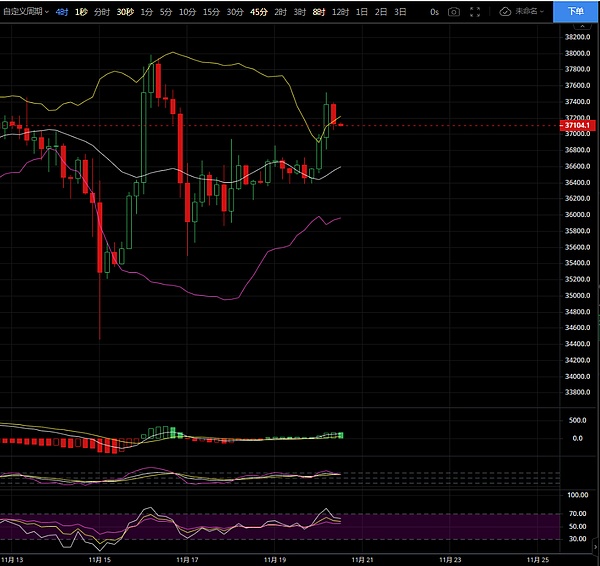Expand the 未命名 layout dropdown
The width and height of the screenshot is (600, 566).
(528, 12)
